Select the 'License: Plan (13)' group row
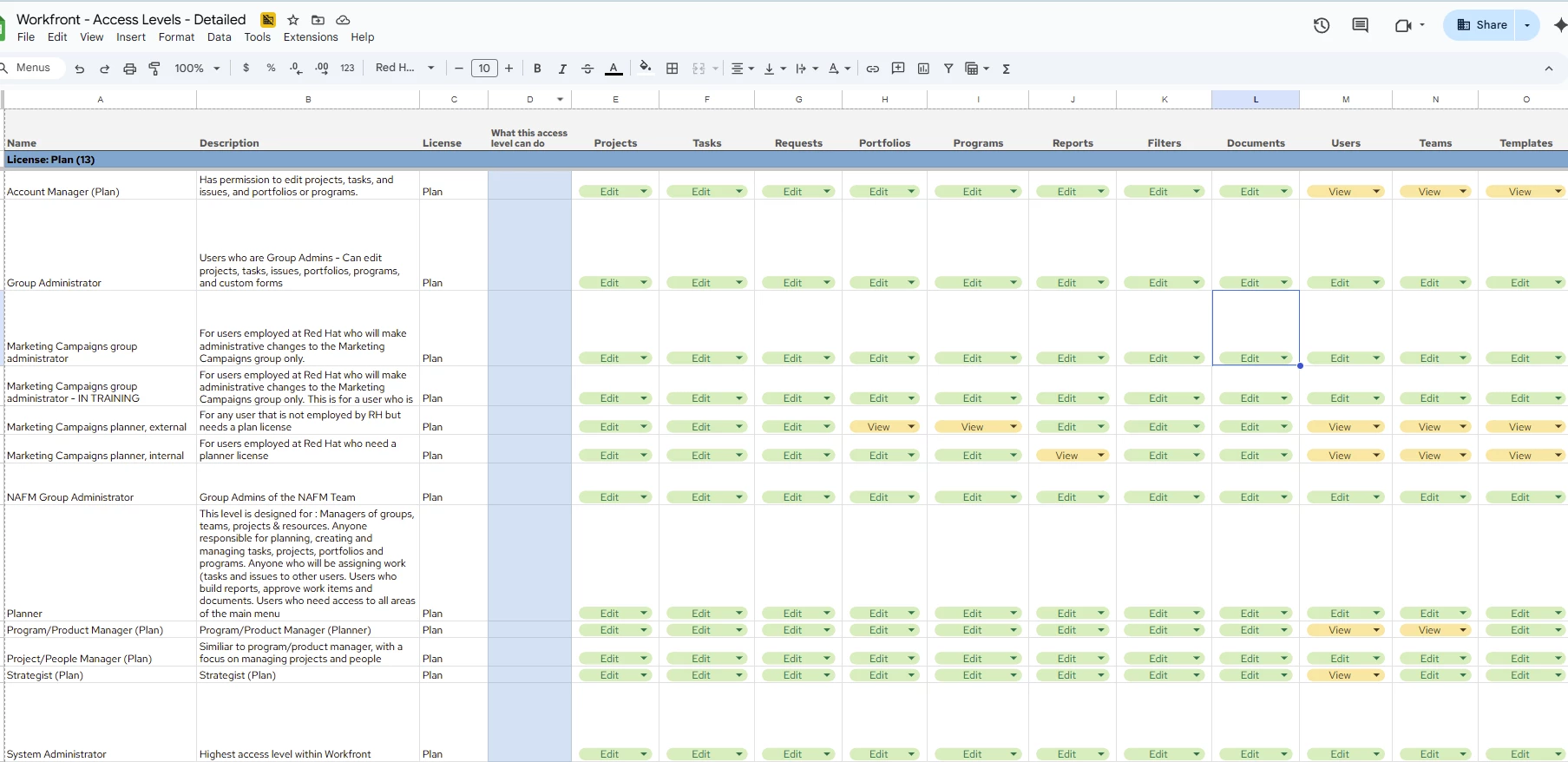Image resolution: width=1568 pixels, height=762 pixels. (x=785, y=160)
